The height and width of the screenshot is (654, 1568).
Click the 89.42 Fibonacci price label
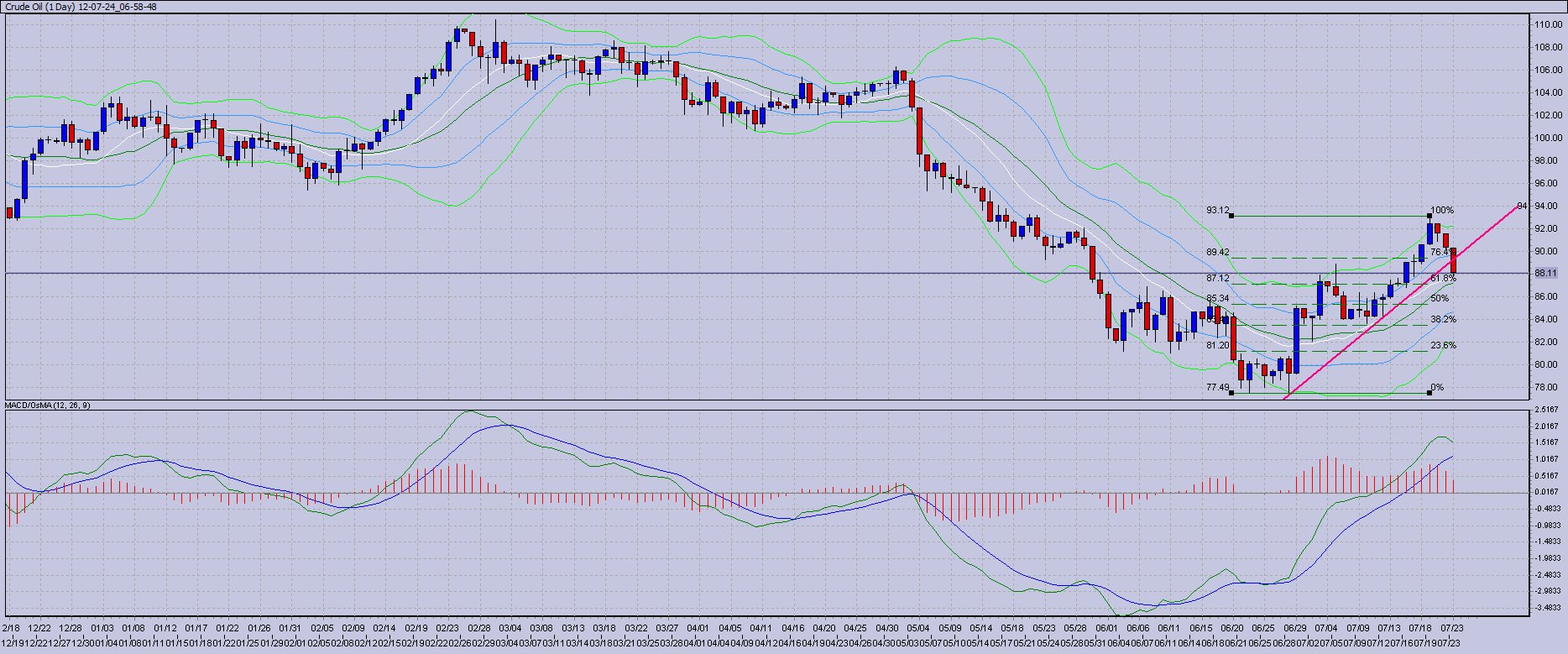click(1217, 252)
